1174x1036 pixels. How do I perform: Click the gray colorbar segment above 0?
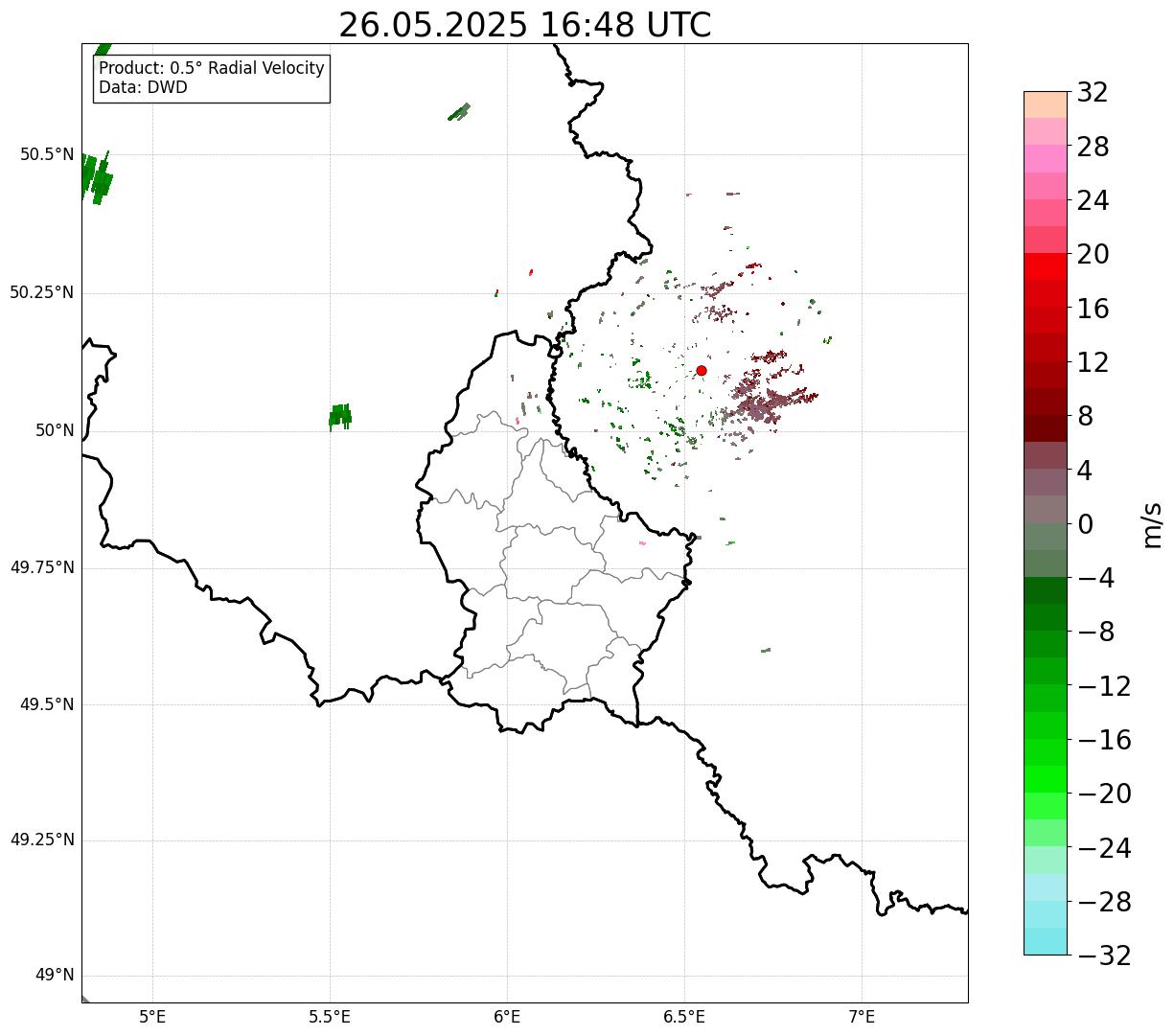[x=1046, y=509]
